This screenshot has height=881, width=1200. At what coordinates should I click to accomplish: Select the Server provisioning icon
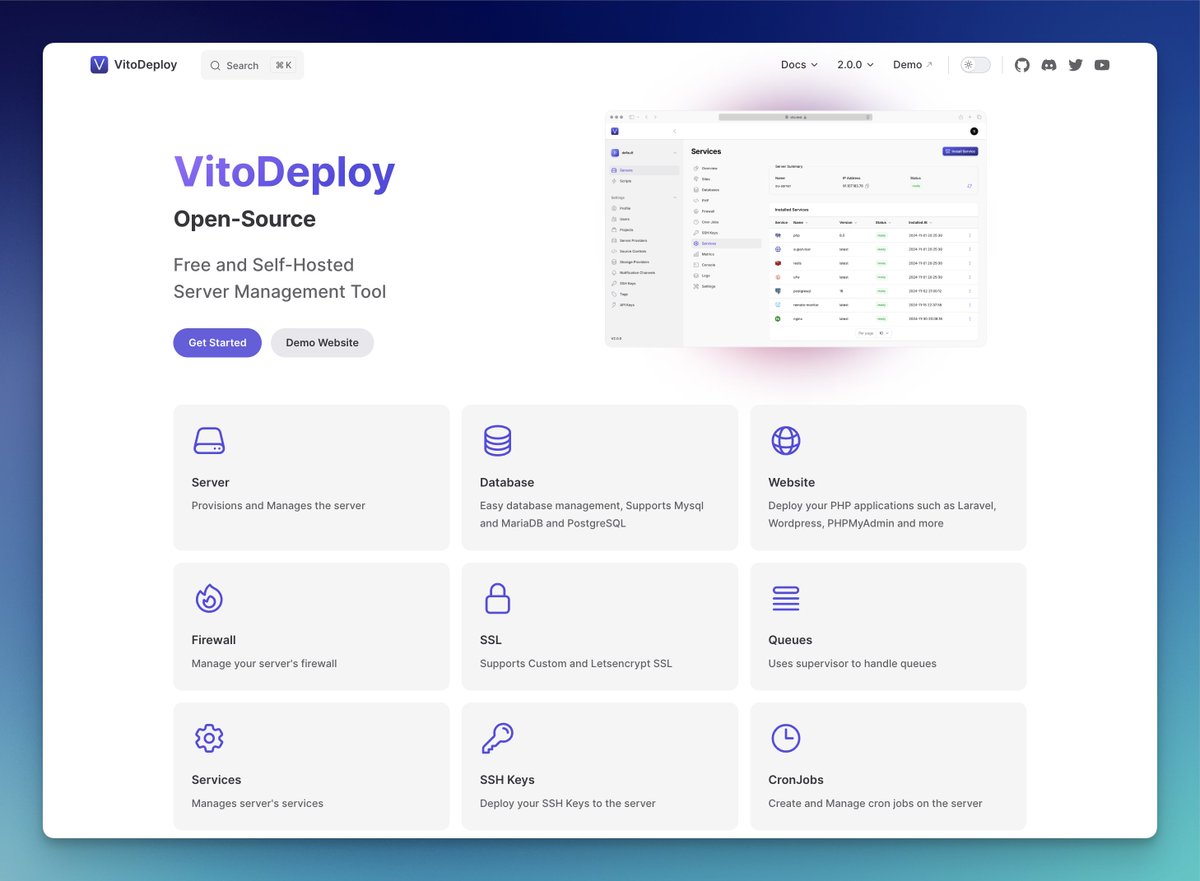coord(210,440)
